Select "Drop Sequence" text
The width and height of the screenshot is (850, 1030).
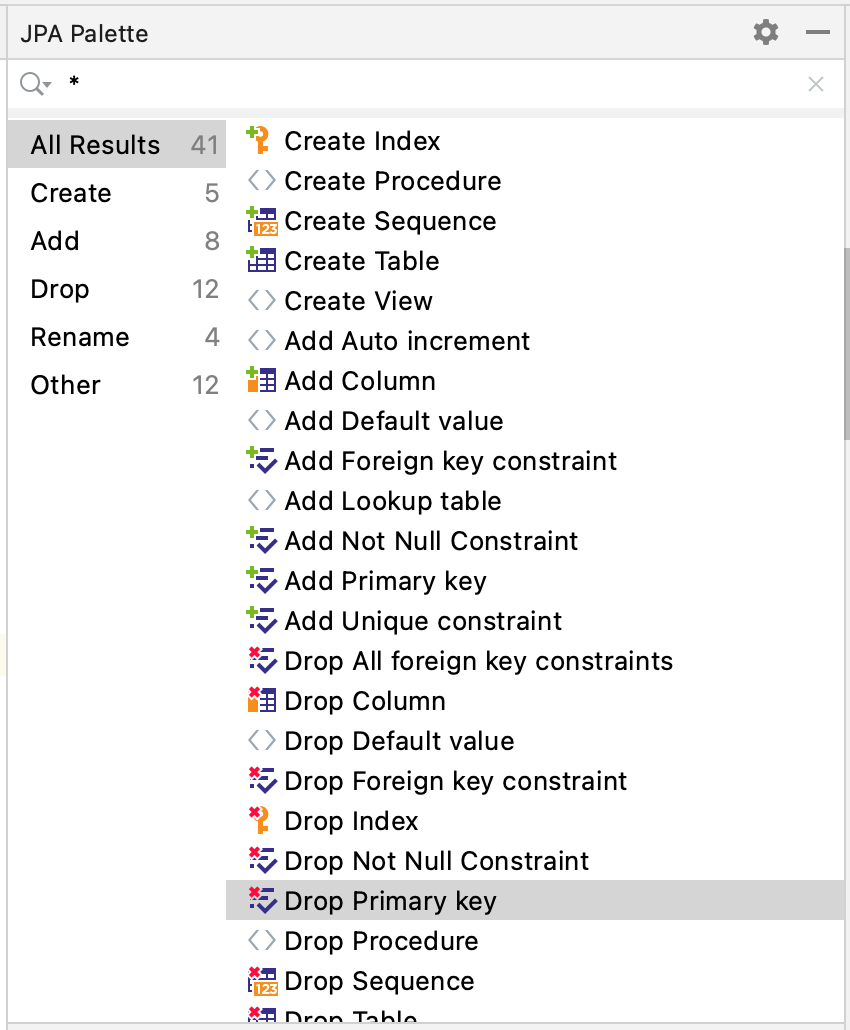click(380, 982)
